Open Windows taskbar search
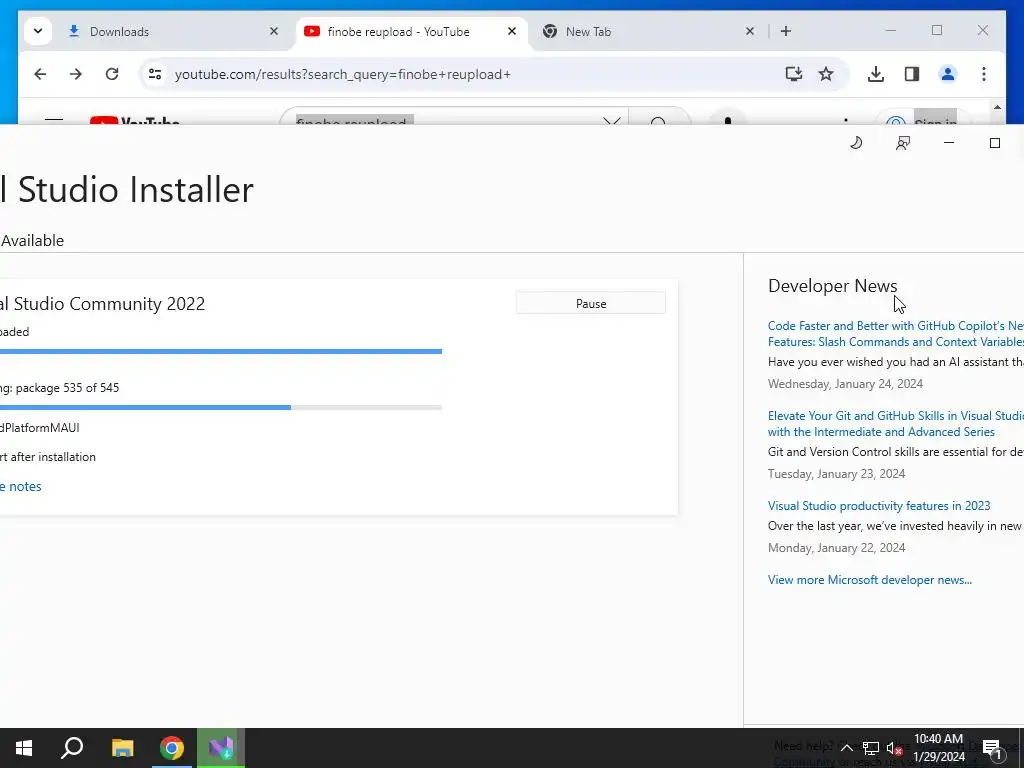The height and width of the screenshot is (768, 1024). pos(72,748)
